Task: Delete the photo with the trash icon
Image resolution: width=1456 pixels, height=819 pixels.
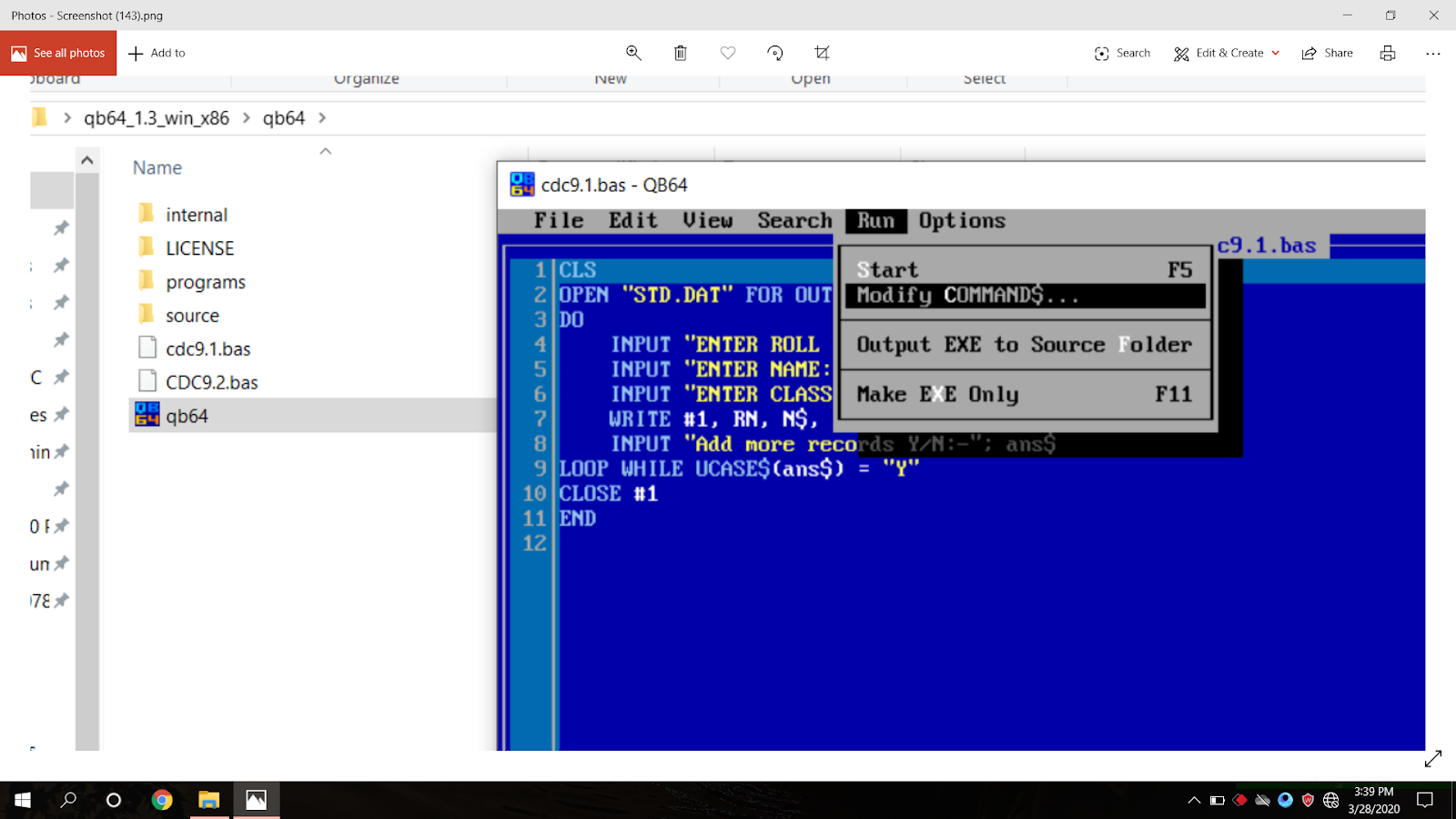Action: click(x=680, y=53)
